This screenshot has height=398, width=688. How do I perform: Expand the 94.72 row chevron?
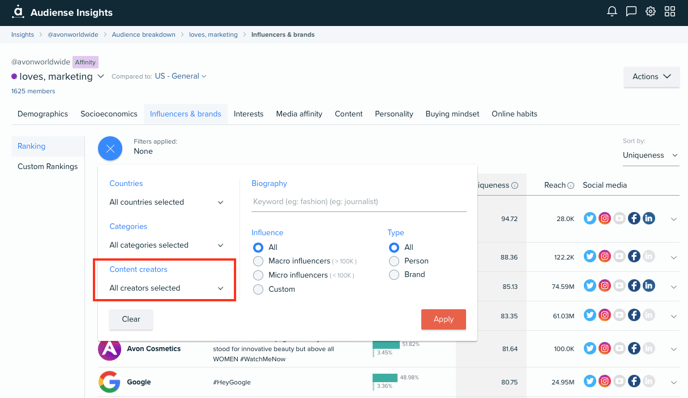(674, 219)
